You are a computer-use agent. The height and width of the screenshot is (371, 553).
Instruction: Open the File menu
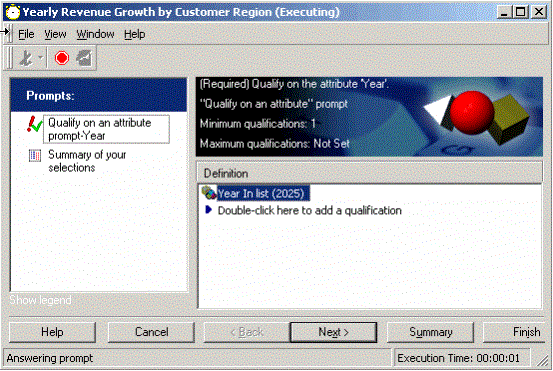[26, 34]
